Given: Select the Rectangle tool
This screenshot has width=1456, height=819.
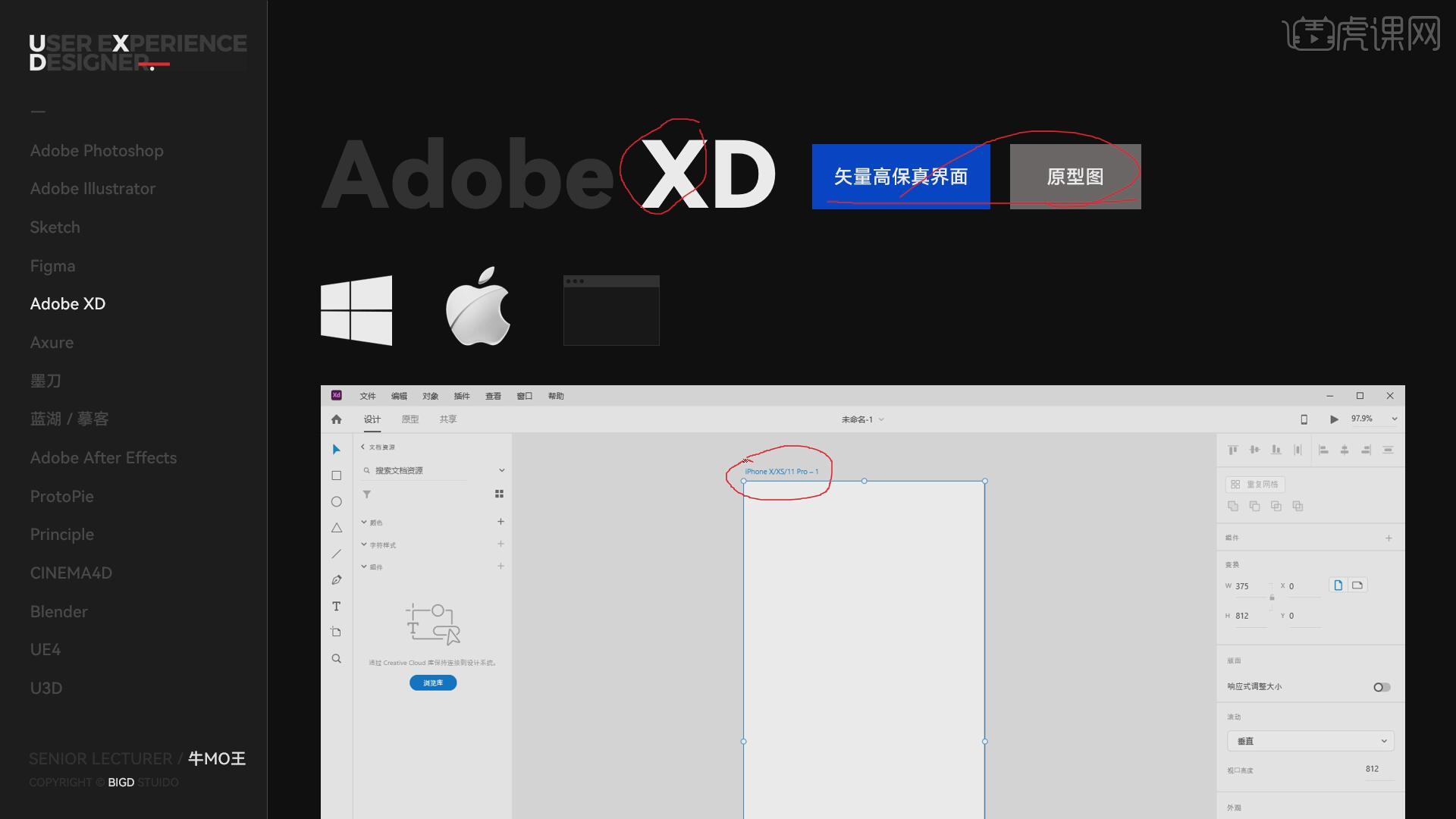Looking at the screenshot, I should coord(337,475).
